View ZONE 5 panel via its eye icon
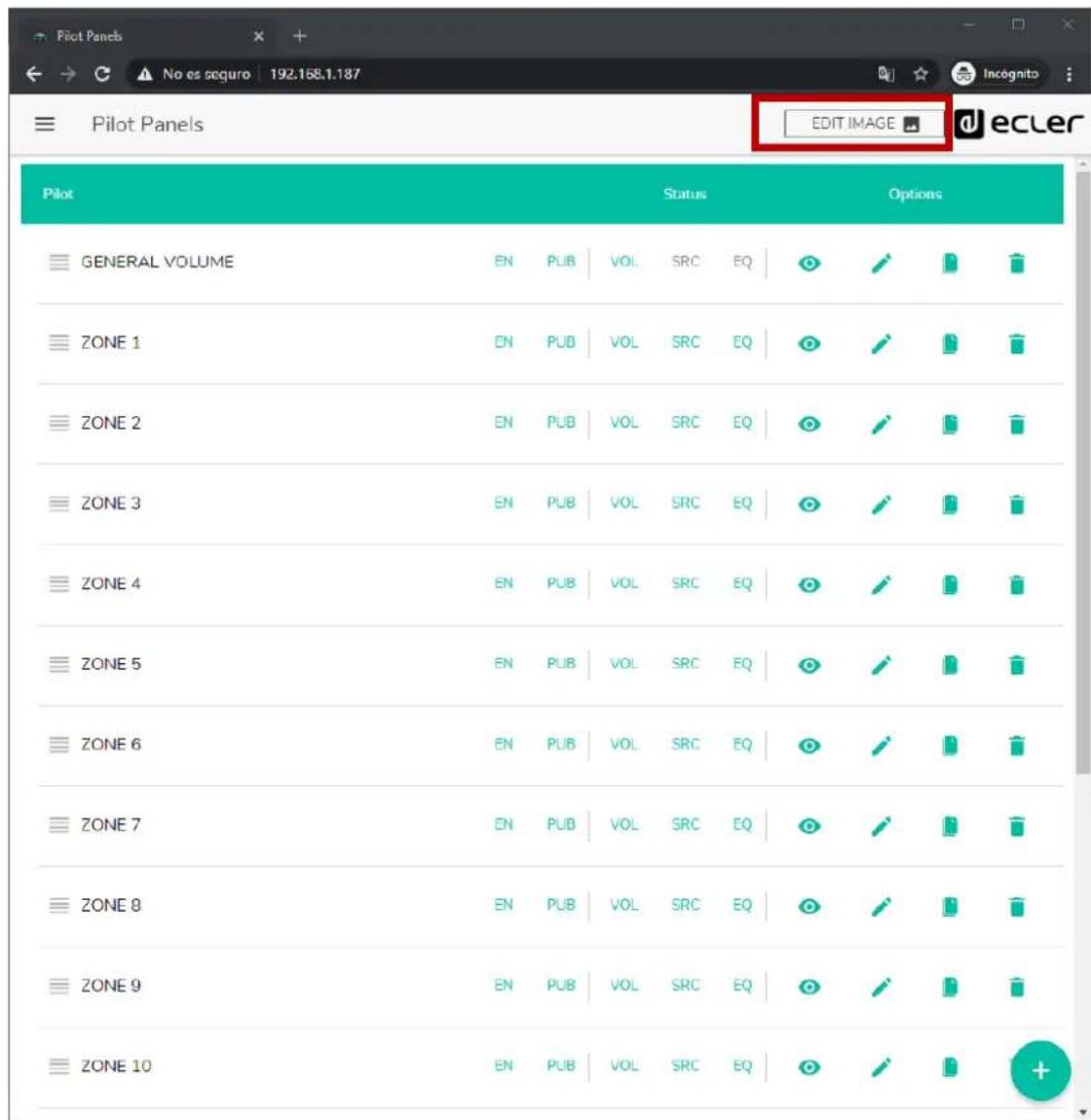 (x=809, y=665)
